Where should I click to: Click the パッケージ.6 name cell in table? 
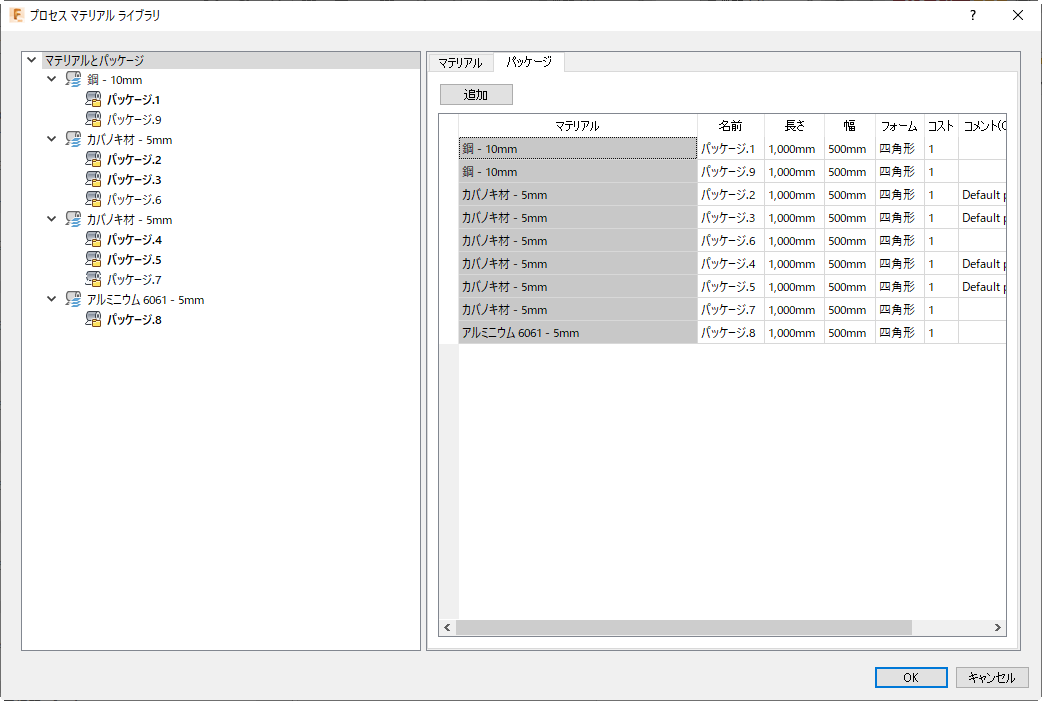730,241
